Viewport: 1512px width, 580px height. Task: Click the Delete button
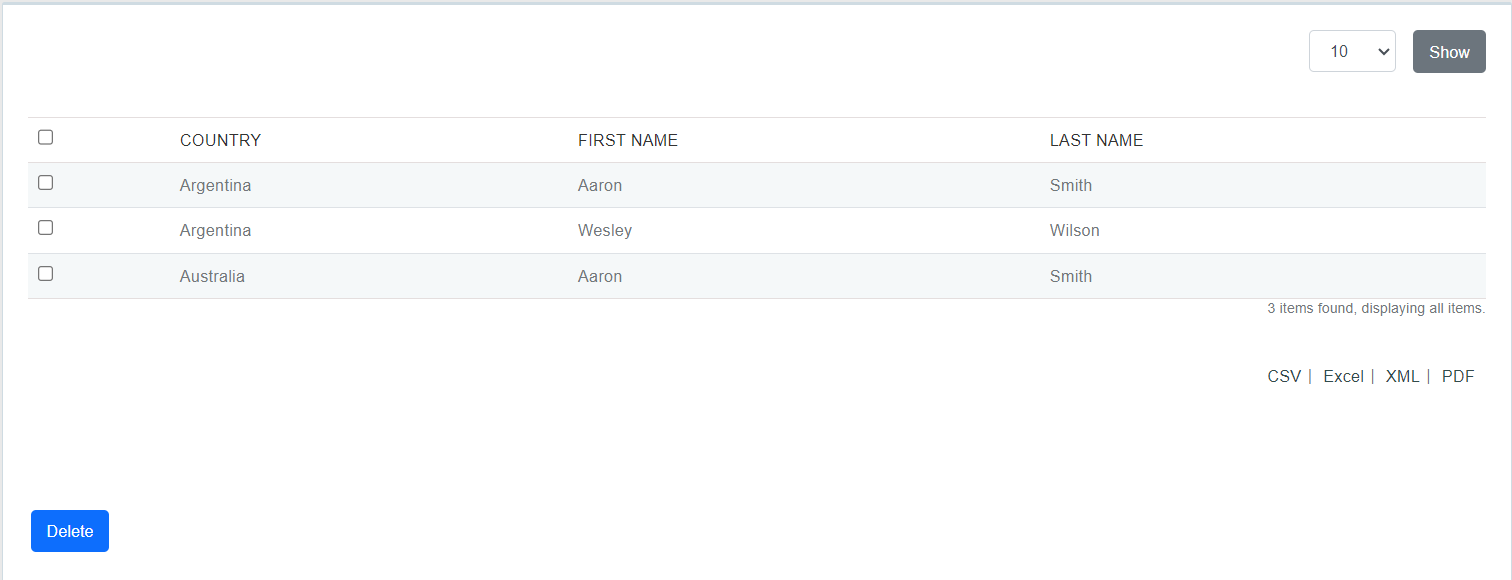(70, 531)
